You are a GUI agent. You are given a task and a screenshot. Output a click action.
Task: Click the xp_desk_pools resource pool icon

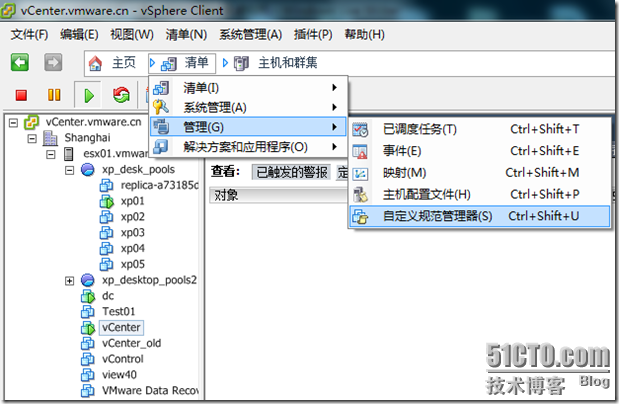point(88,170)
